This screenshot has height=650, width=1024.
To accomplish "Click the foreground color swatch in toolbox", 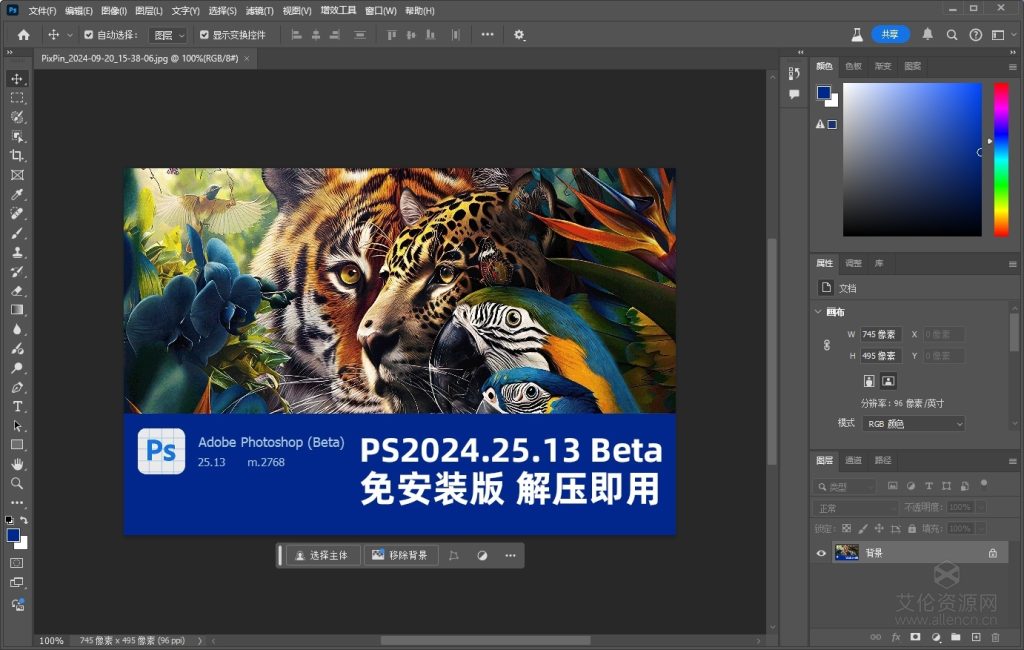I will tap(13, 536).
